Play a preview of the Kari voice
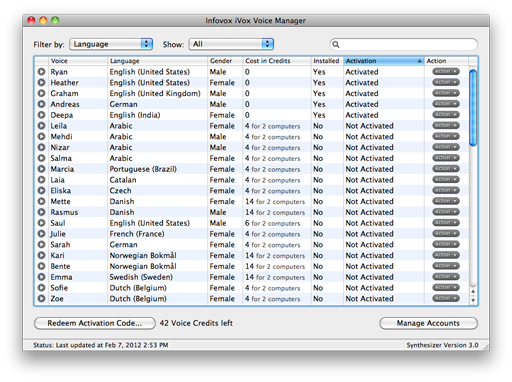This screenshot has height=382, width=512. point(41,255)
